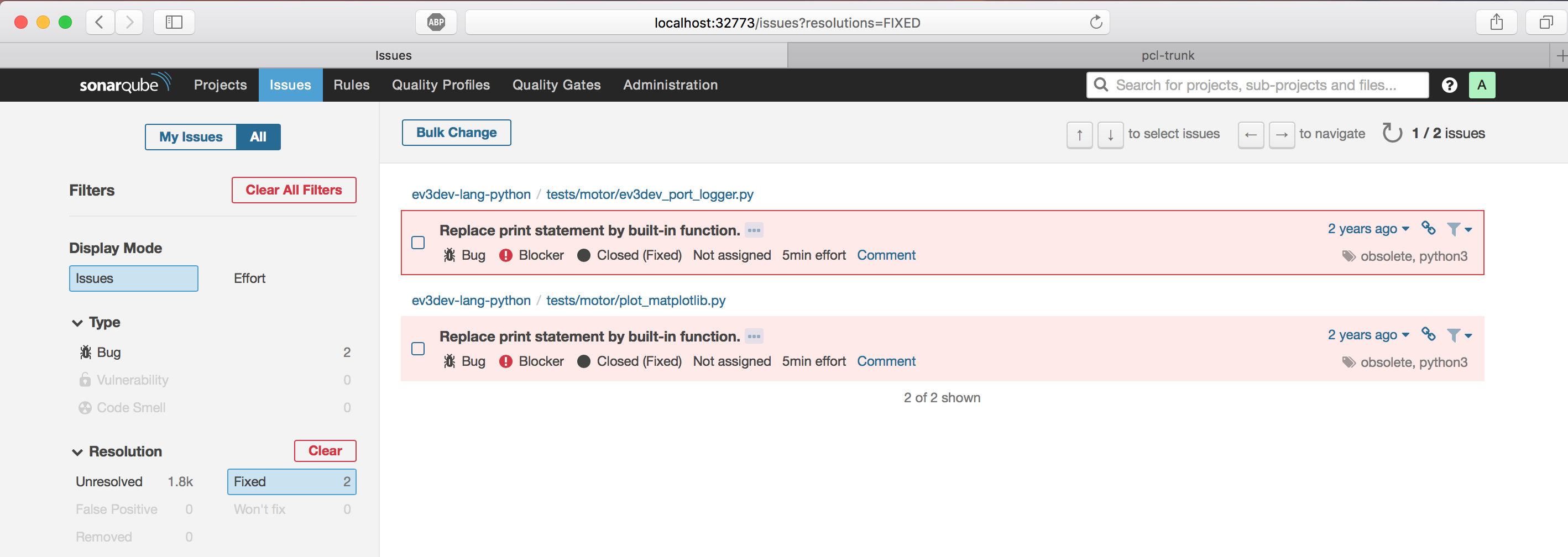The width and height of the screenshot is (1568, 557).
Task: Select next issue with down arrow key icon
Action: [1110, 134]
